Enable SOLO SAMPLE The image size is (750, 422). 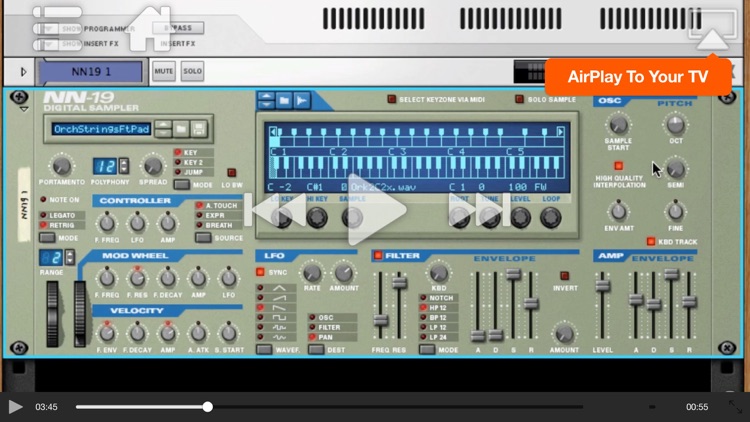coord(519,99)
